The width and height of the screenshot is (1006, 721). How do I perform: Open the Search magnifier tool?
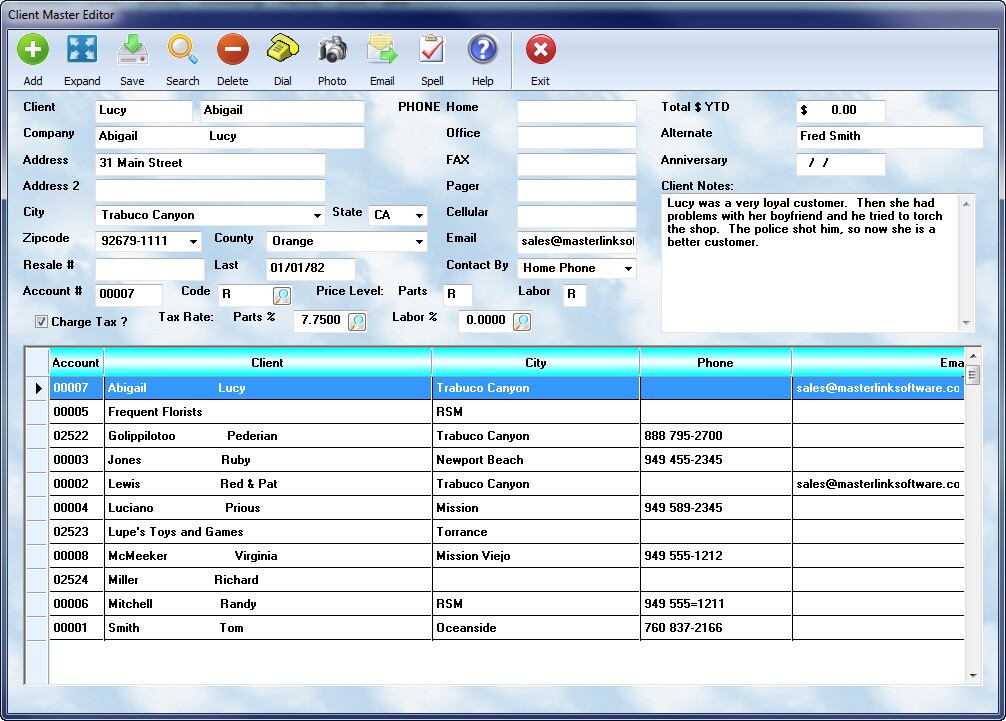point(182,50)
